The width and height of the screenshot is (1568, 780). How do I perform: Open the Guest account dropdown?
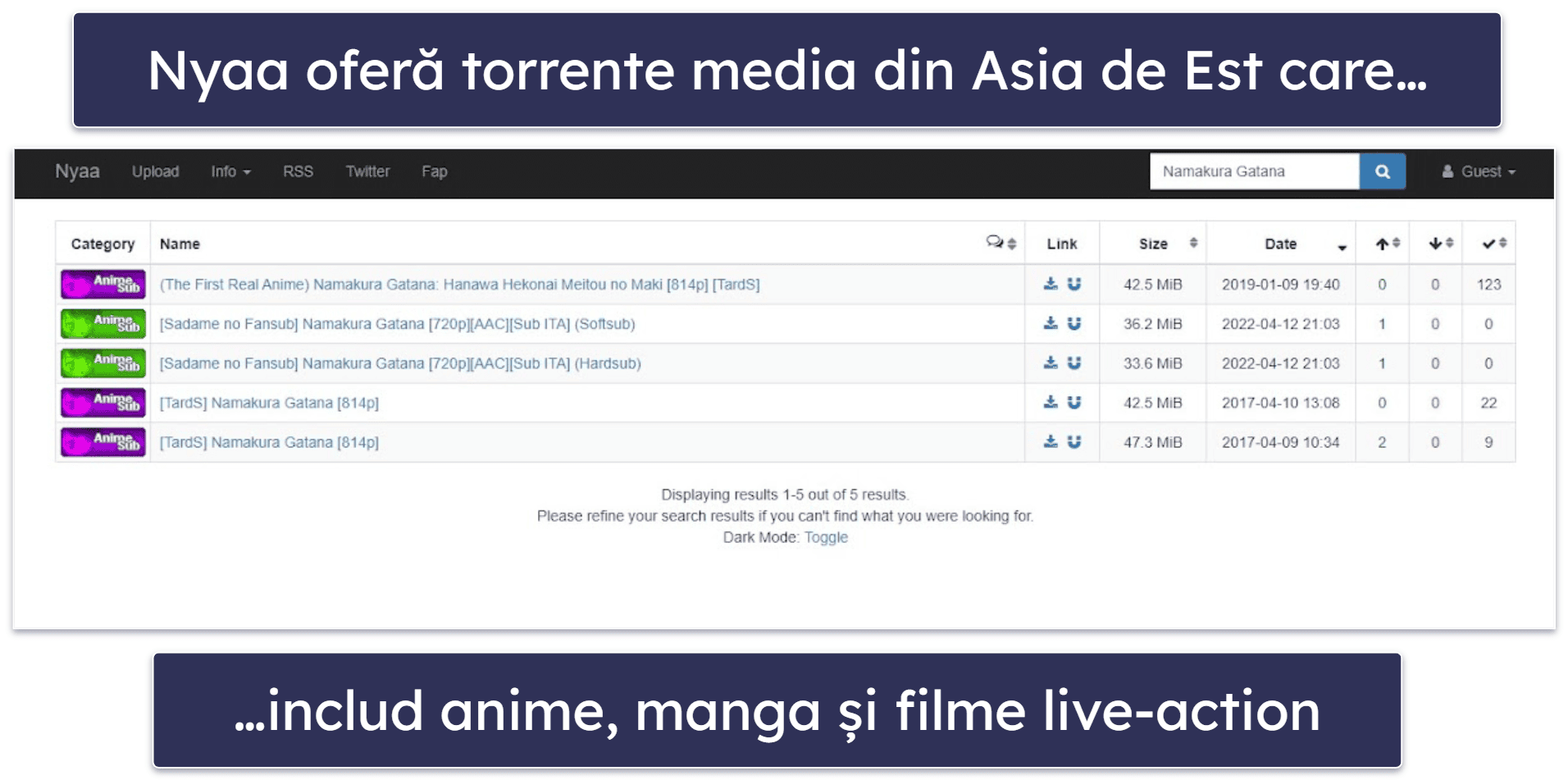tap(1479, 171)
